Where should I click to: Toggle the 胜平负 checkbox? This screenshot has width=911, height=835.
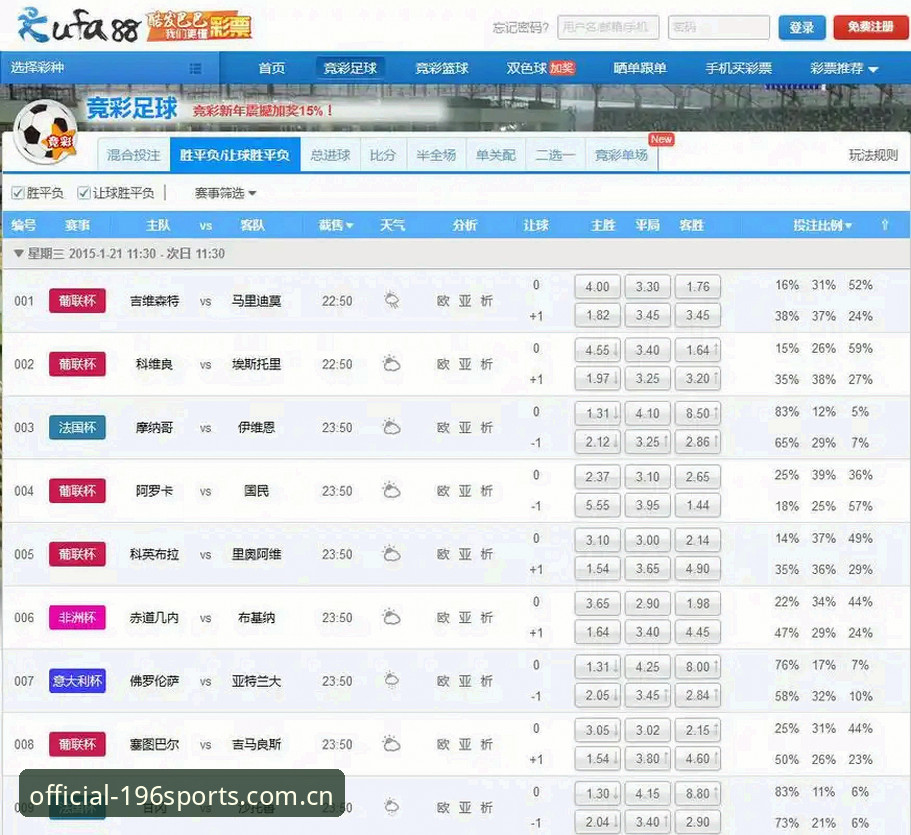tap(18, 193)
